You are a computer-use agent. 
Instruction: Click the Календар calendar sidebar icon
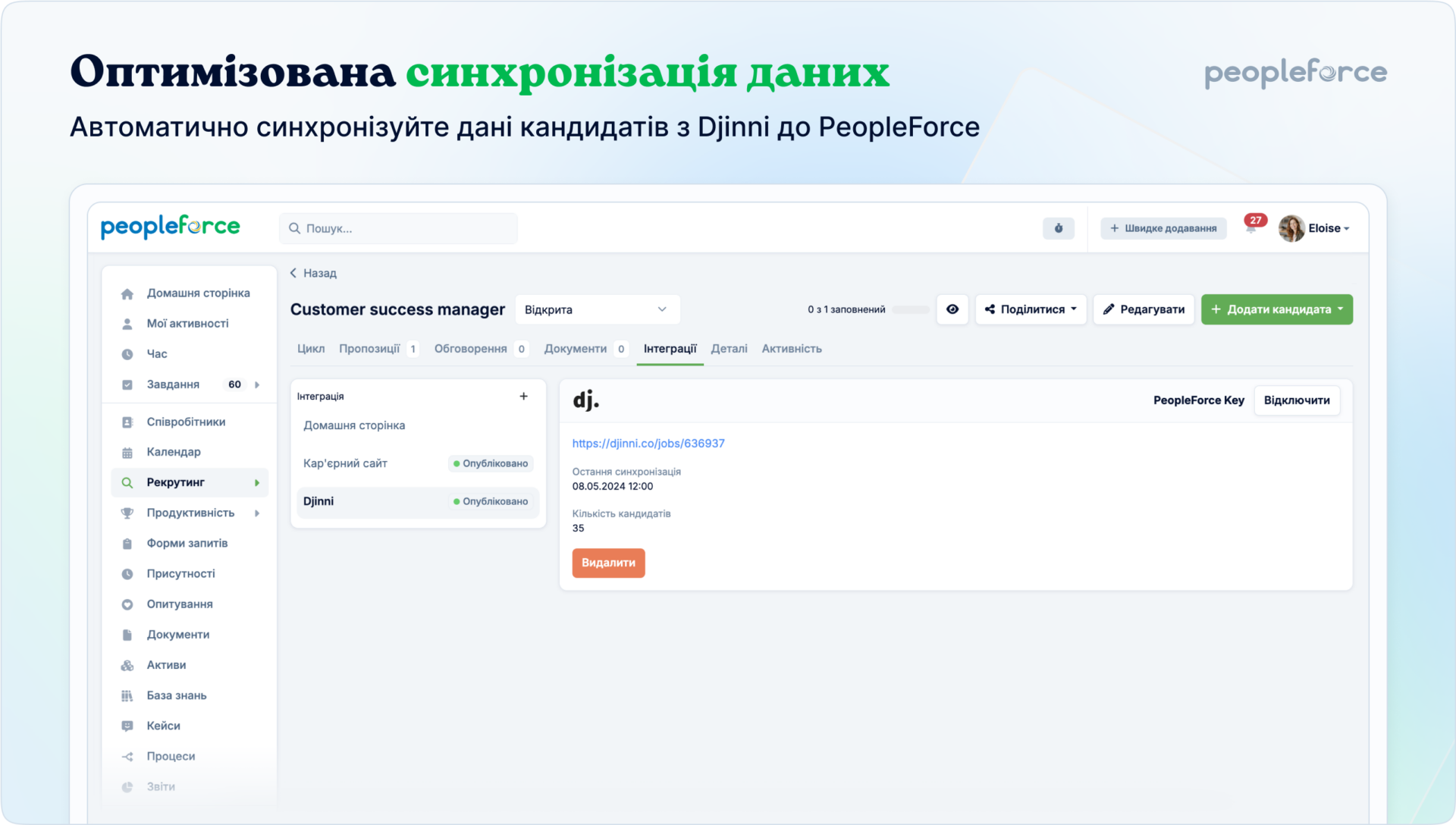(127, 453)
